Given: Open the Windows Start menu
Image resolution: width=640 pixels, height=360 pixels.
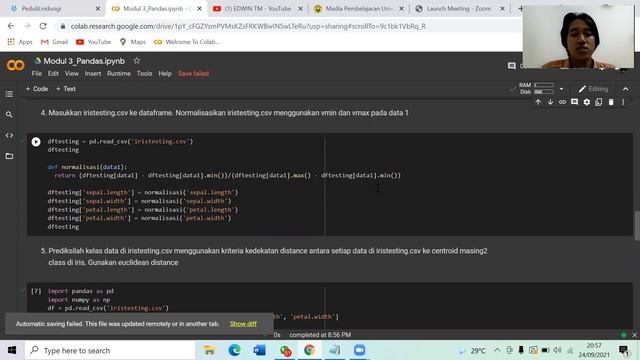Looking at the screenshot, I should [12, 350].
